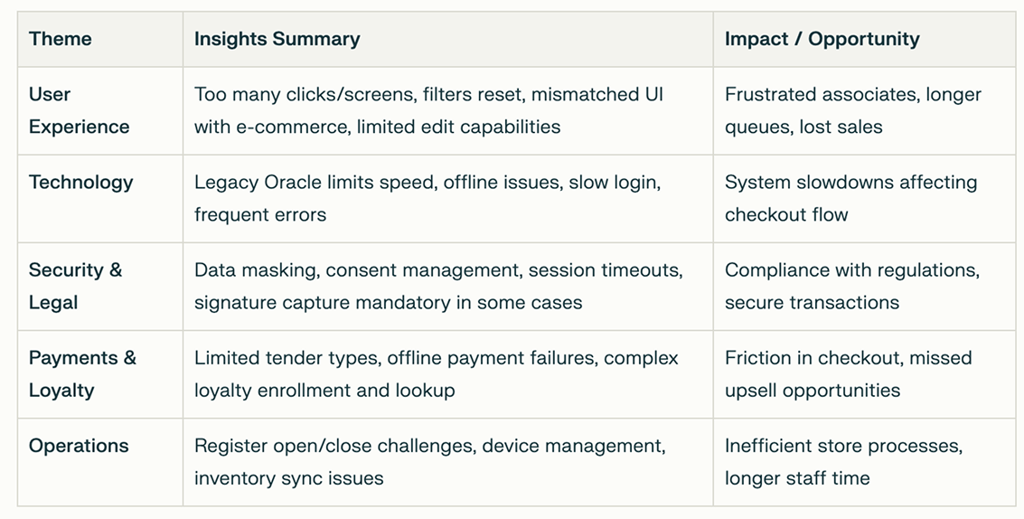Click the "System slowdowns affecting checkout" impact cell

click(x=850, y=198)
